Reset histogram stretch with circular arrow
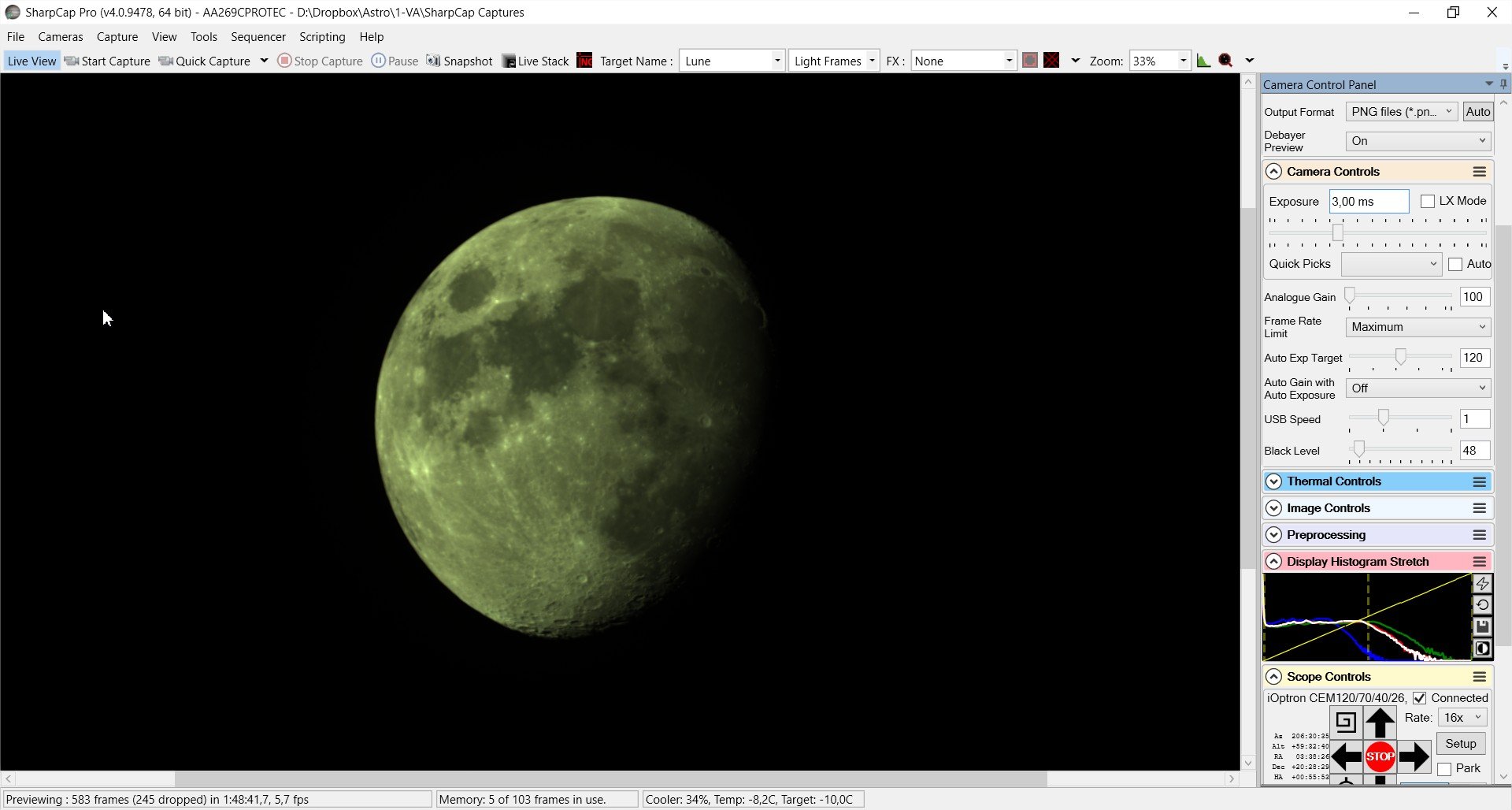This screenshot has height=810, width=1512. (1482, 605)
